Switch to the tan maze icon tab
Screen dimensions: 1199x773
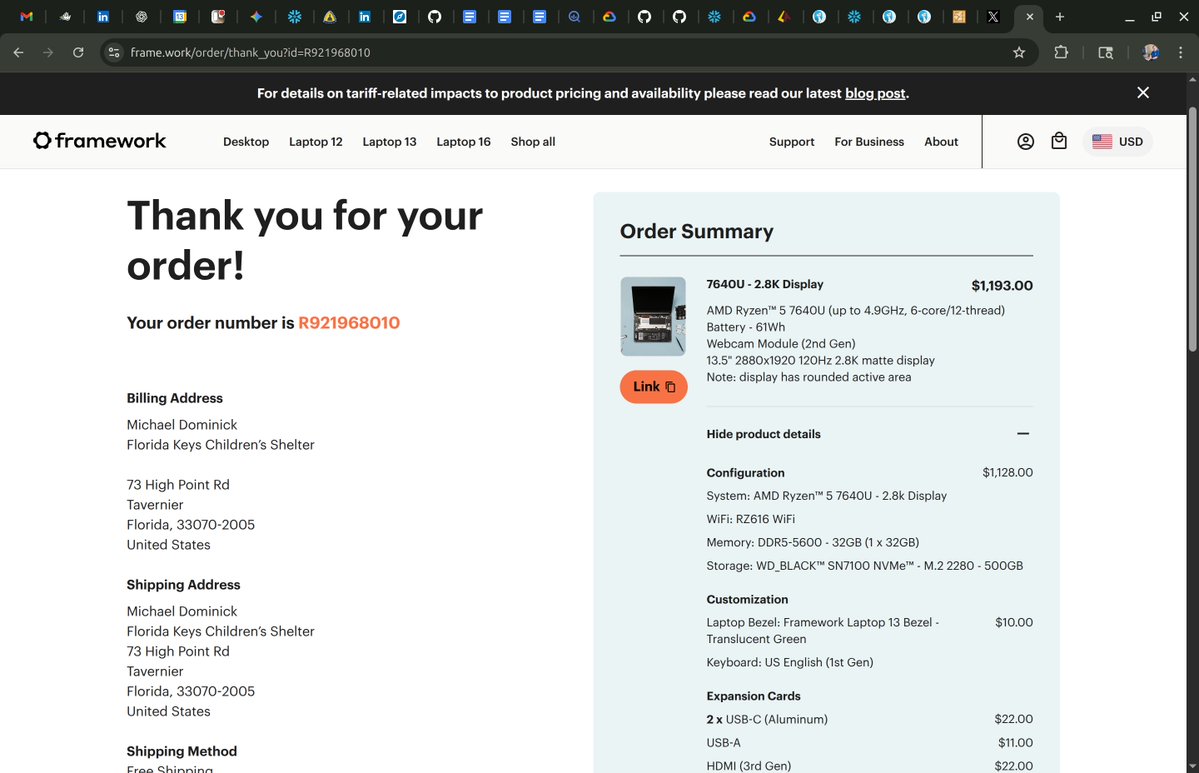(x=959, y=17)
